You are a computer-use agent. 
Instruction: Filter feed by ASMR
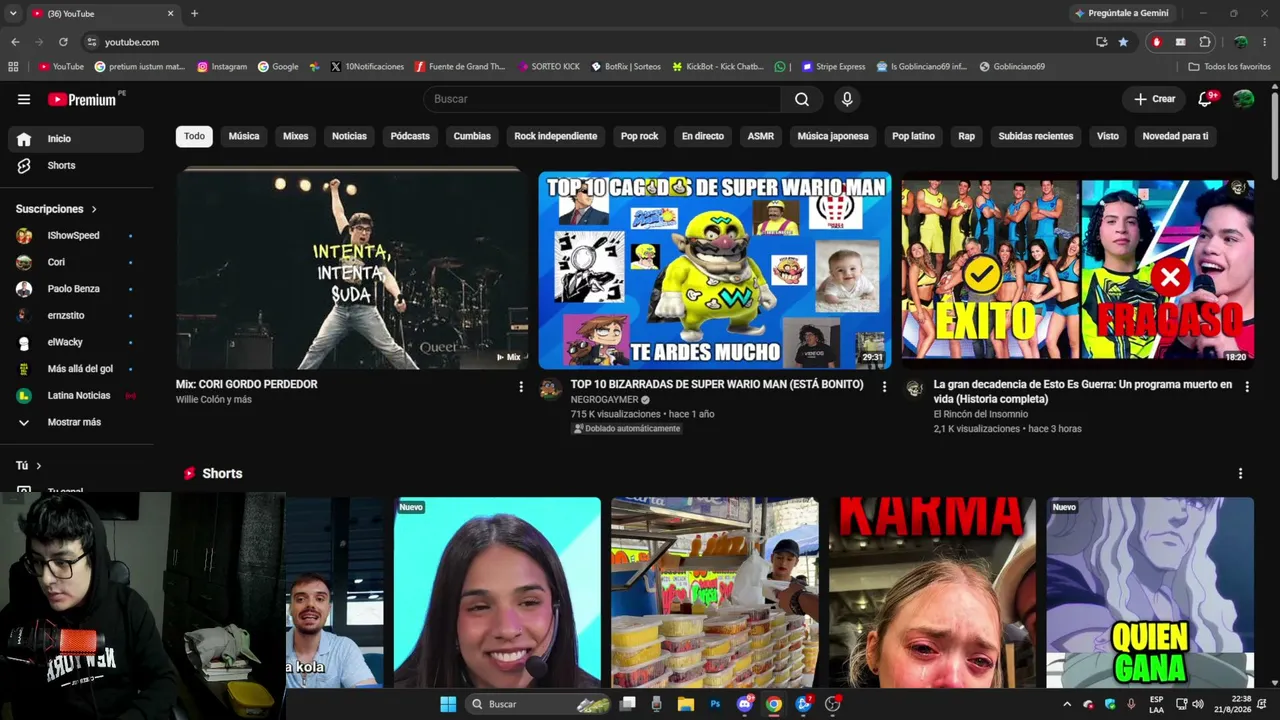(761, 136)
